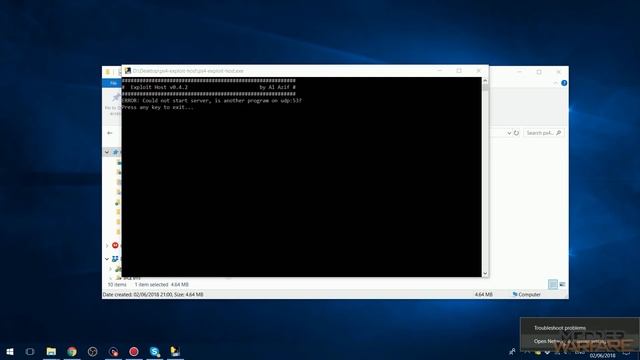640x360 pixels.
Task: Click the 'Search ps4...' box in Explorer
Action: pos(543,133)
